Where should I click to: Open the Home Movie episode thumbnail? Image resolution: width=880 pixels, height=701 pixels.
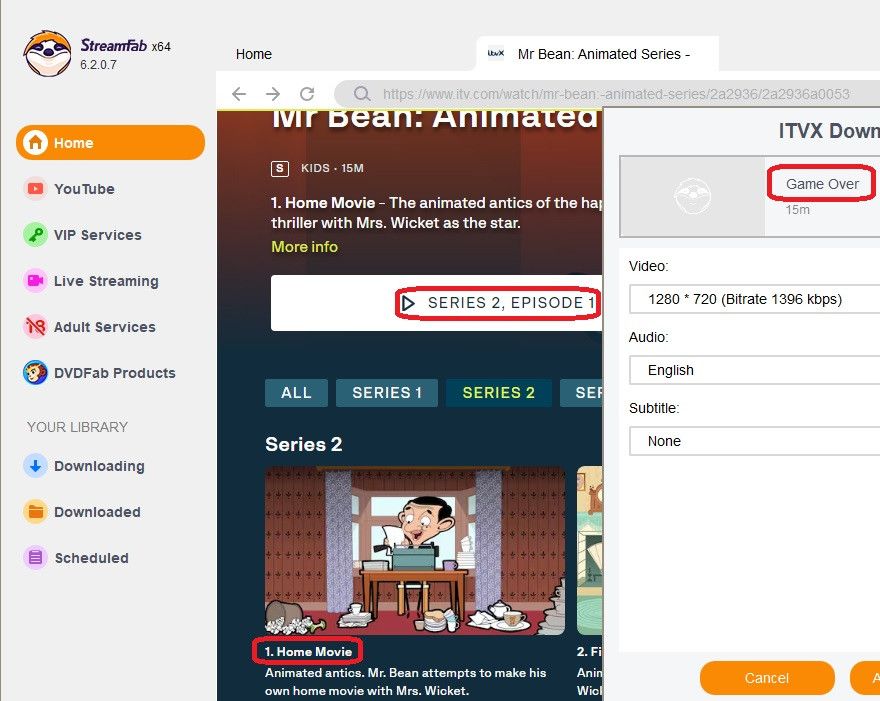point(415,551)
